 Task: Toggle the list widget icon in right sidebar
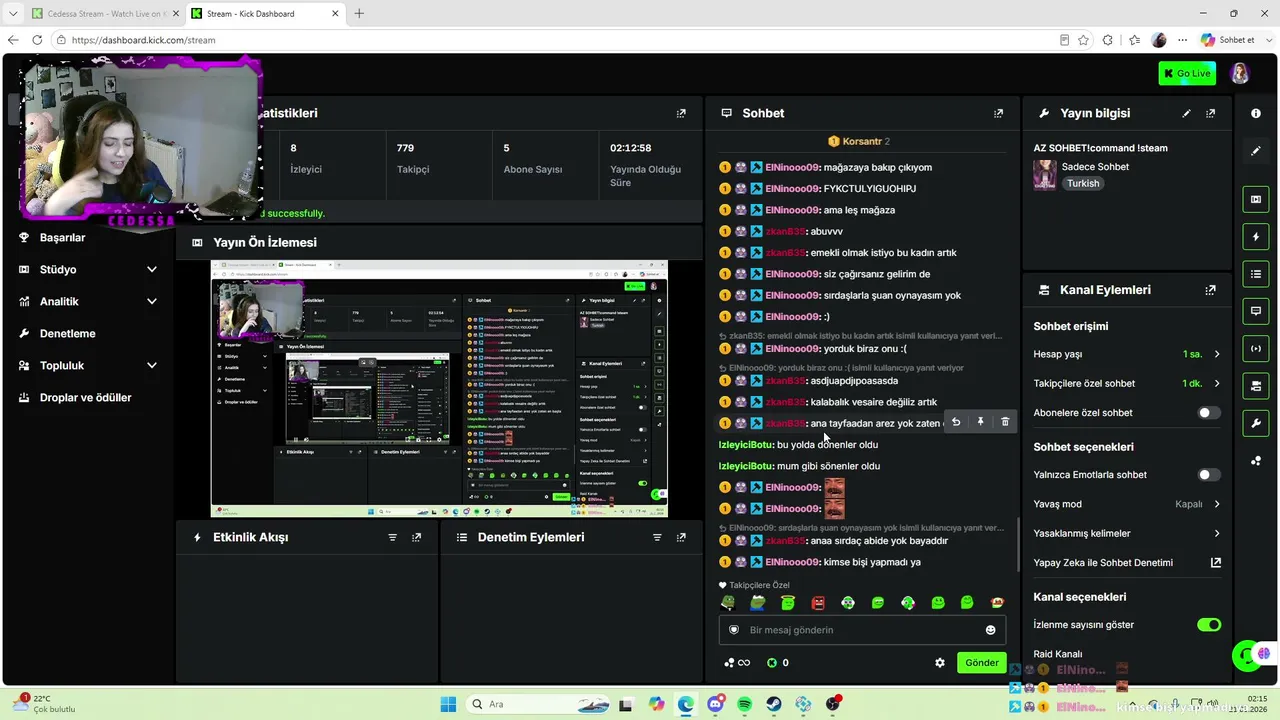click(1256, 274)
